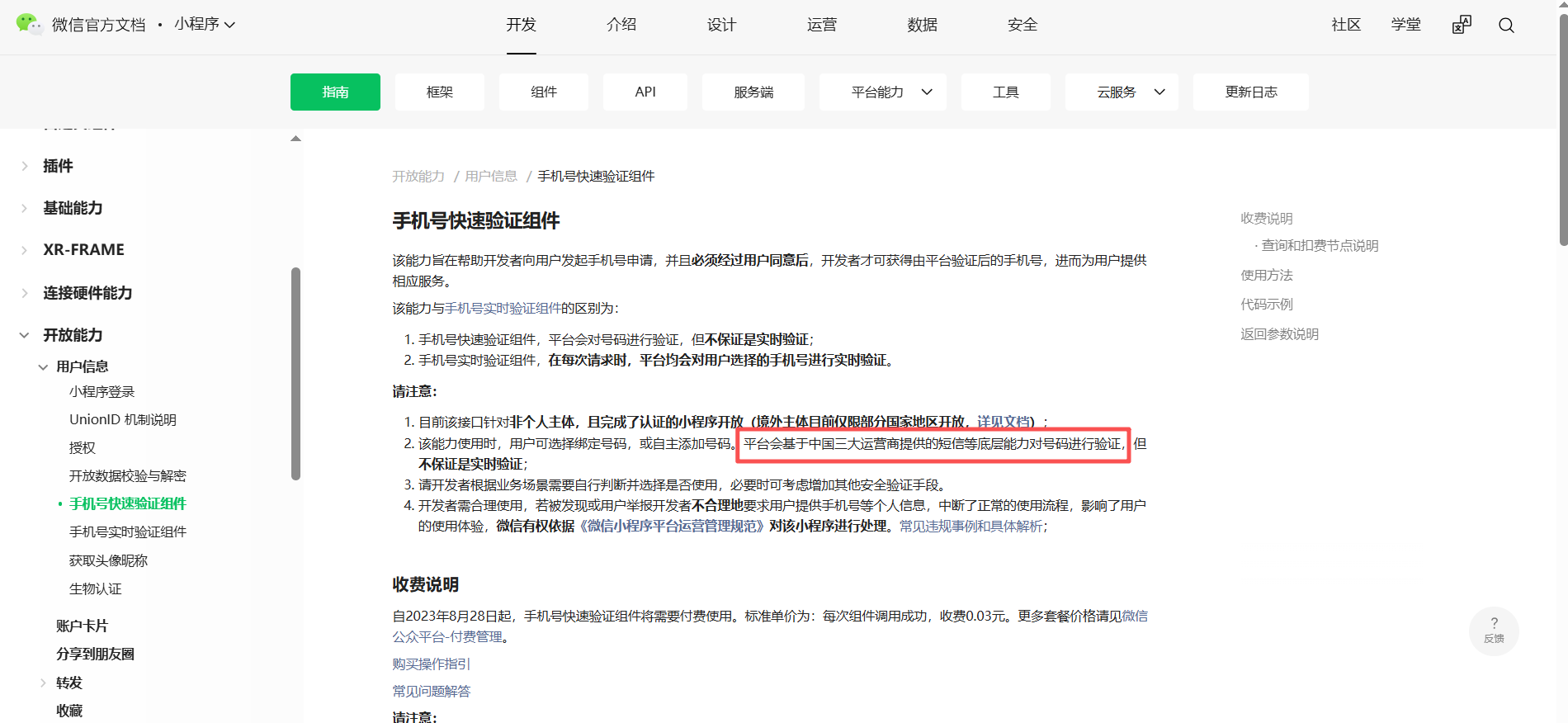The width and height of the screenshot is (1568, 723).
Task: Open 收藏 in sidebar
Action: pyautogui.click(x=69, y=711)
